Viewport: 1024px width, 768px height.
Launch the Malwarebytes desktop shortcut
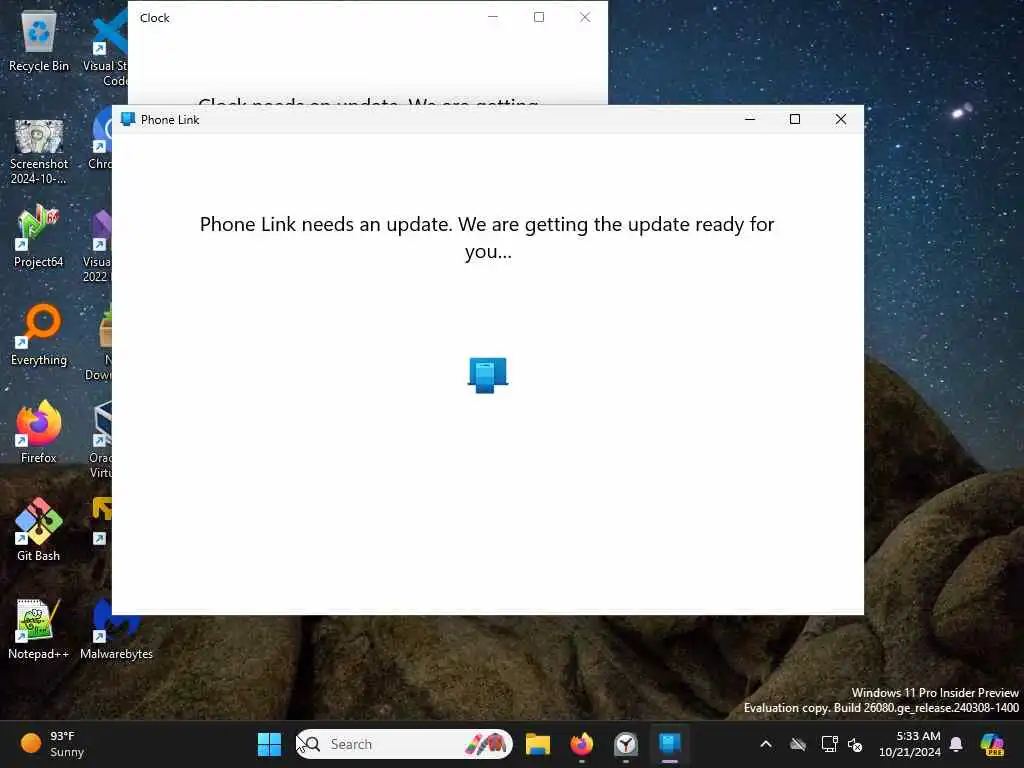click(116, 628)
